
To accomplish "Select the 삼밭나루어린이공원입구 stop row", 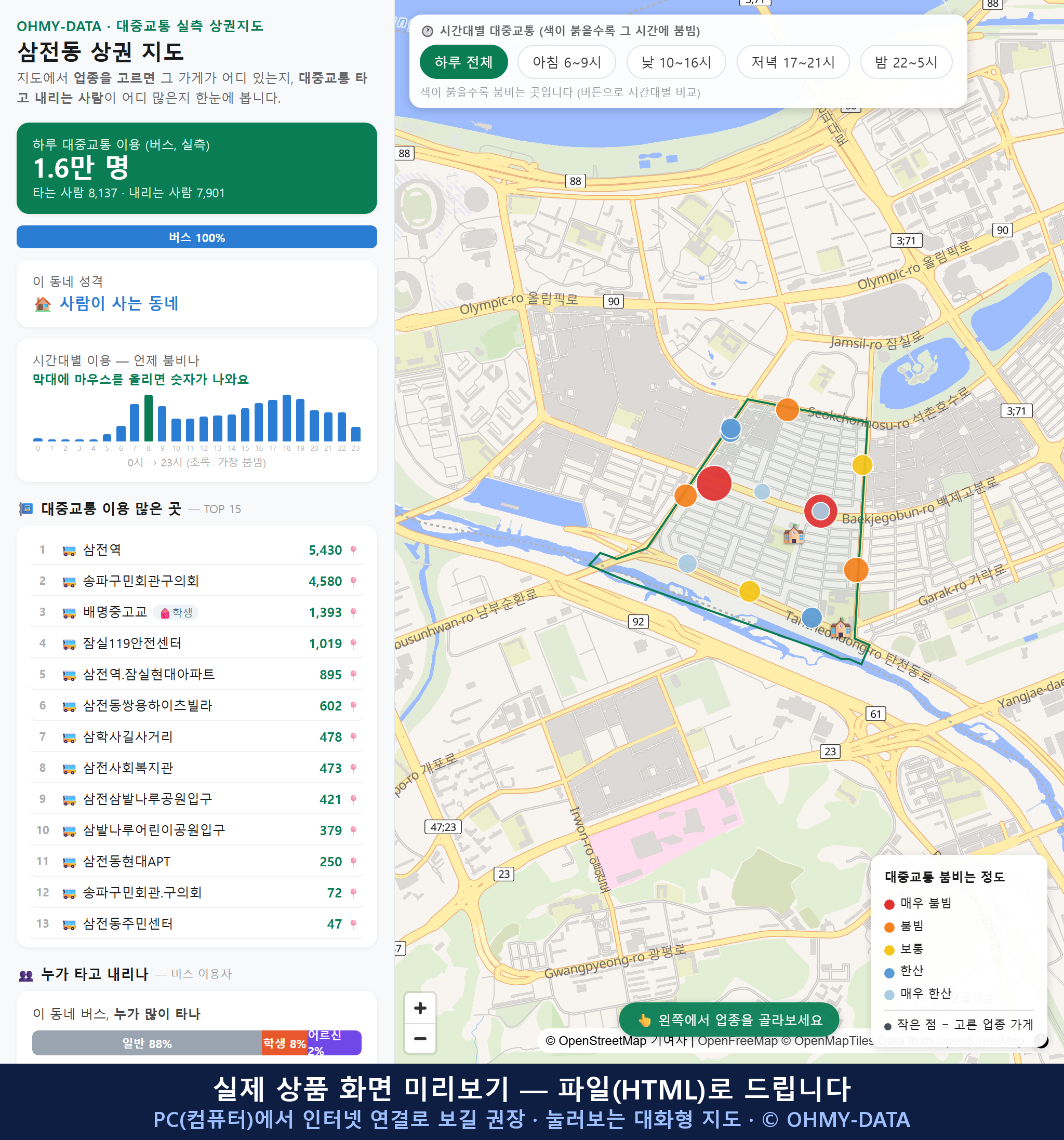I will tap(197, 830).
